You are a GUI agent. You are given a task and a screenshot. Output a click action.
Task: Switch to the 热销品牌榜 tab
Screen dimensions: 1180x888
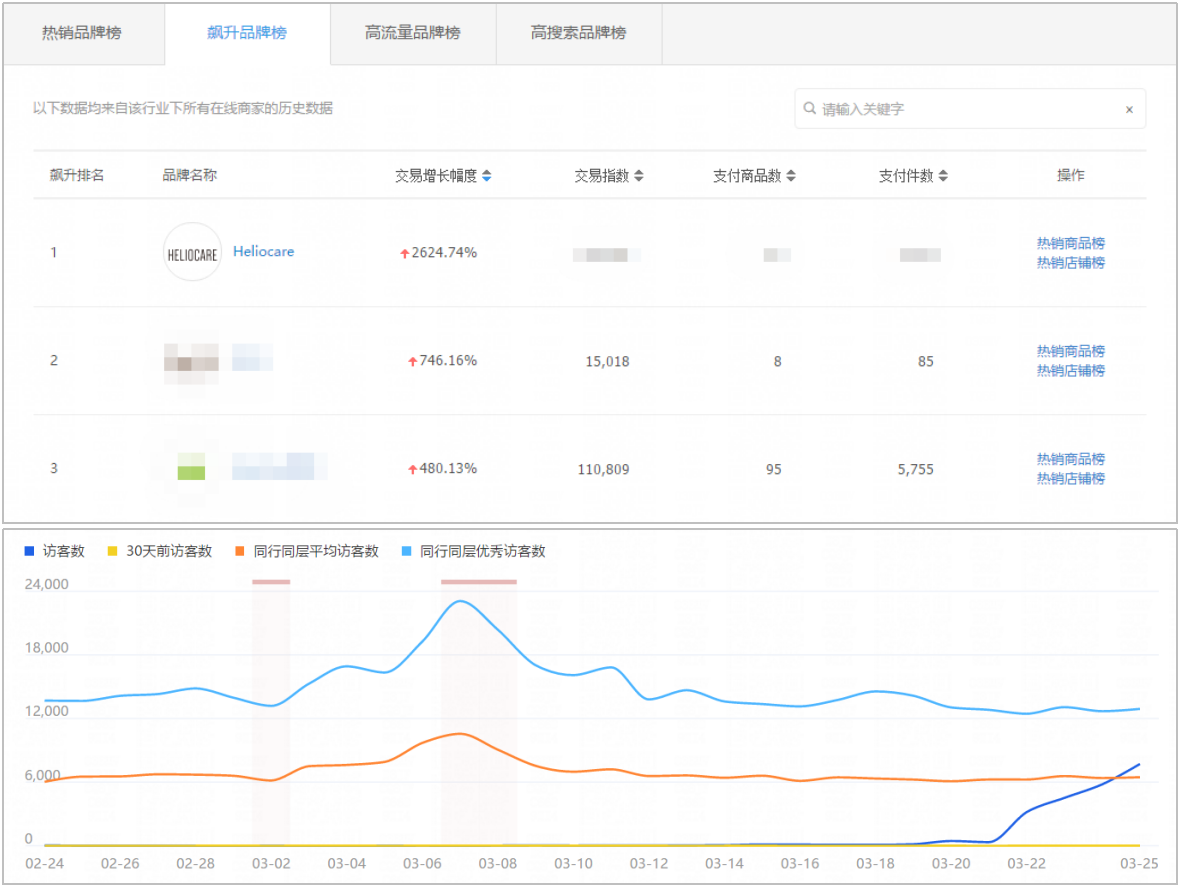(x=82, y=33)
